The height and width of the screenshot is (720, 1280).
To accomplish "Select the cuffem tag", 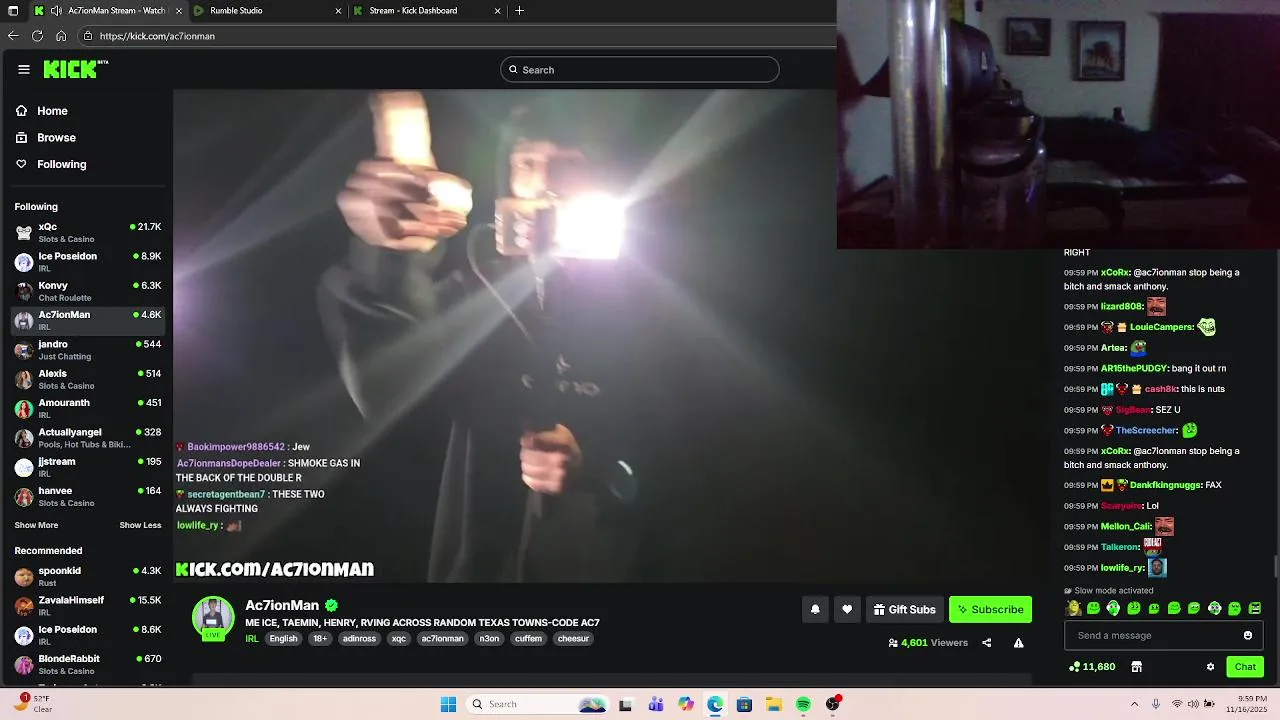I will coord(528,639).
